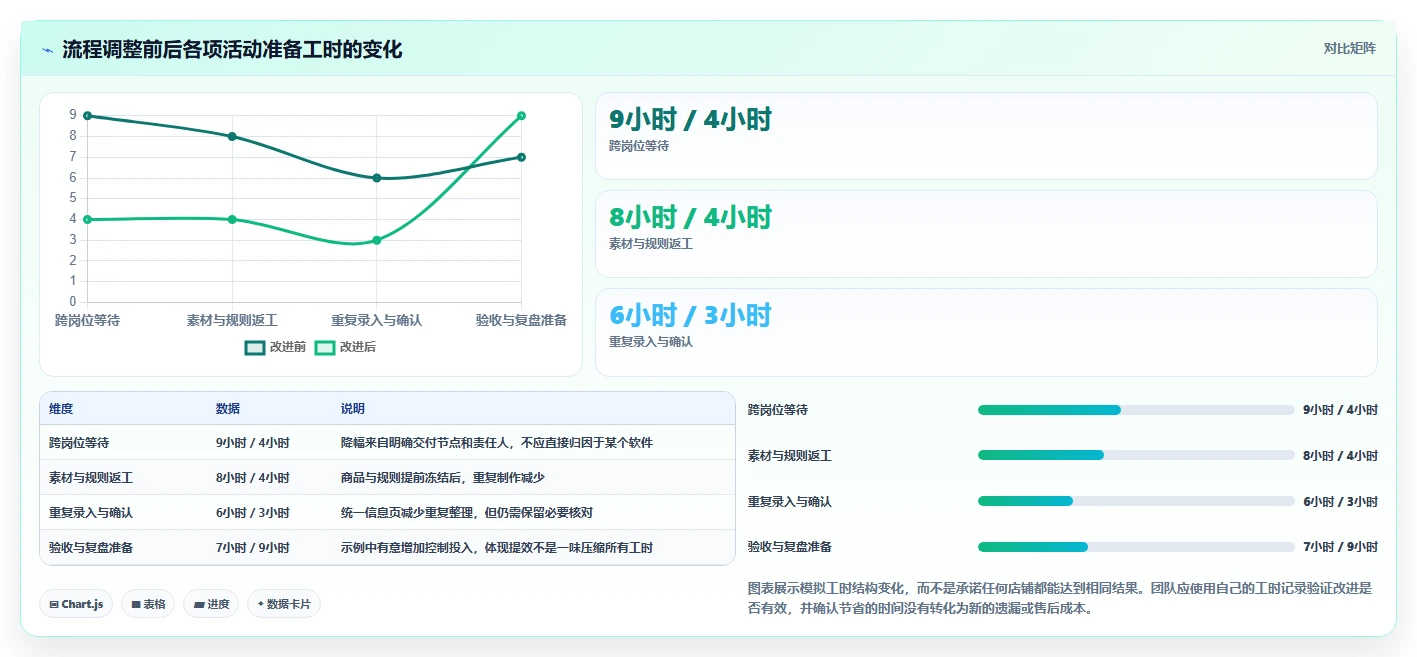Click the 对比矩阵 label in header
The width and height of the screenshot is (1417, 657).
[1349, 48]
